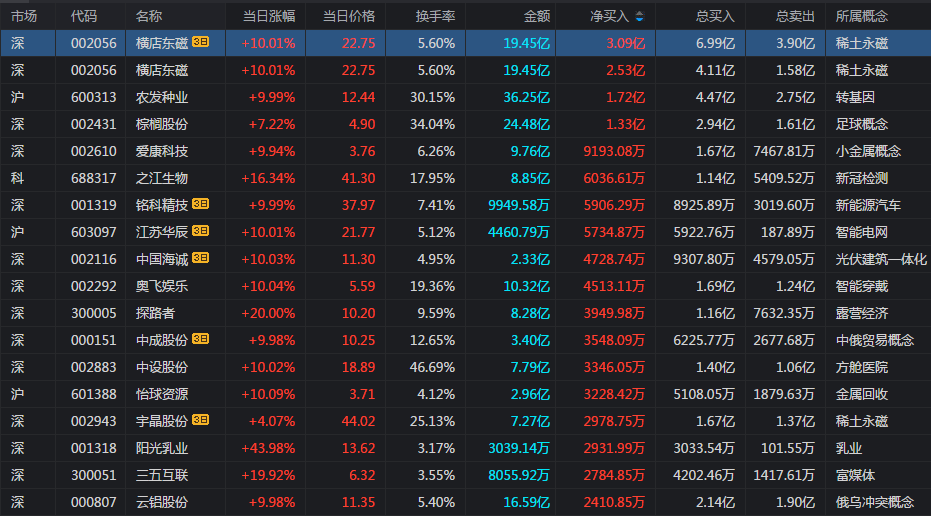Open stock 阳光乳业 by its name

point(162,448)
